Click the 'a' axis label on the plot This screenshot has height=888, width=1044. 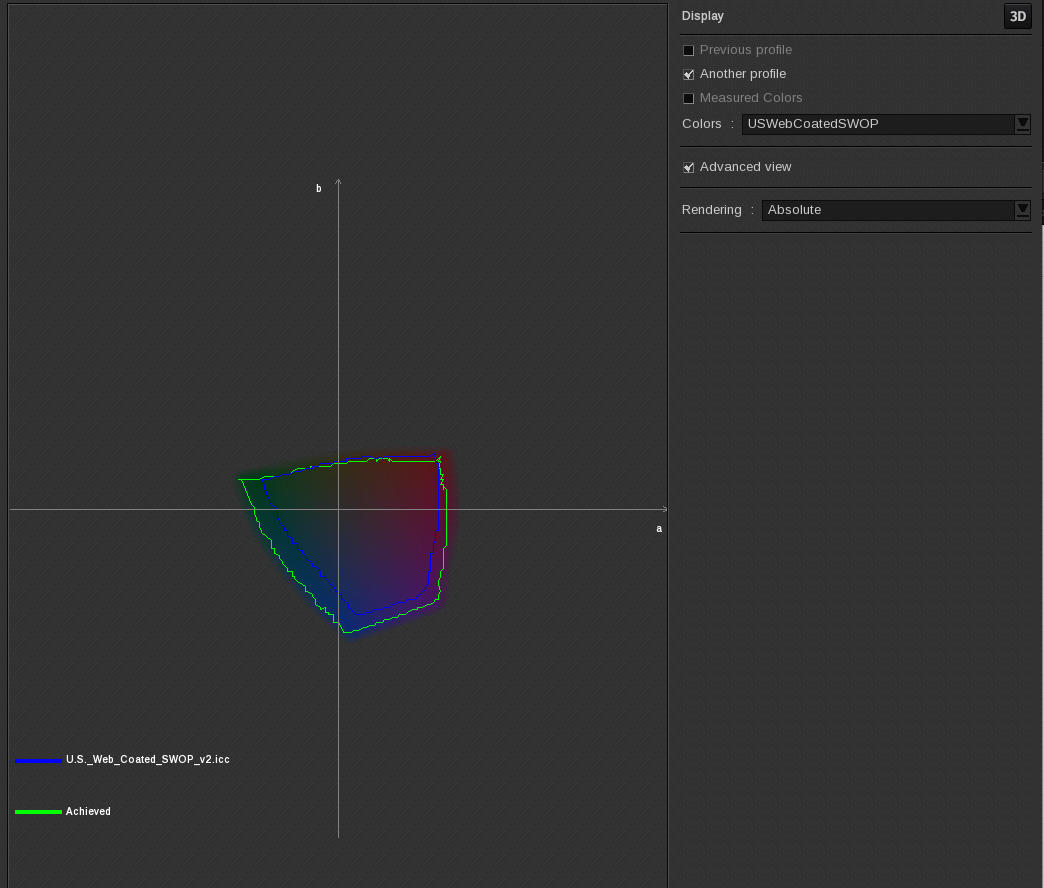coord(659,528)
